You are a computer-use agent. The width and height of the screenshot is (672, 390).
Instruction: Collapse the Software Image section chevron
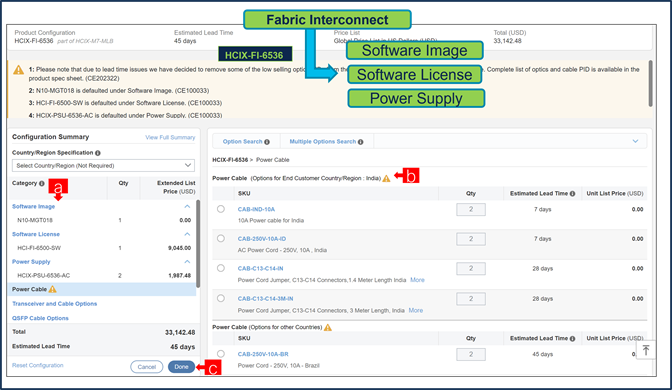point(187,207)
